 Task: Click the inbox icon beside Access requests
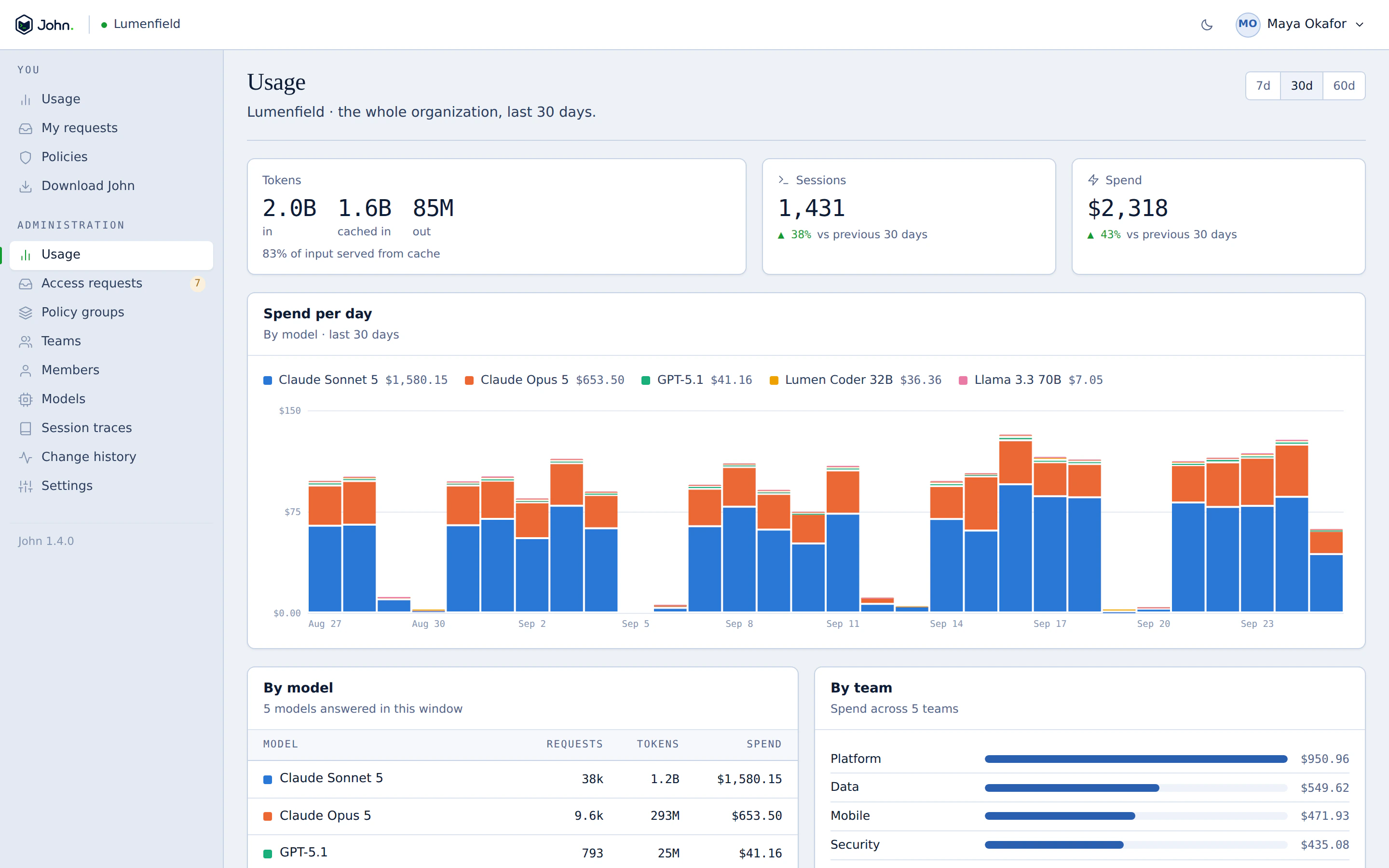tap(25, 284)
